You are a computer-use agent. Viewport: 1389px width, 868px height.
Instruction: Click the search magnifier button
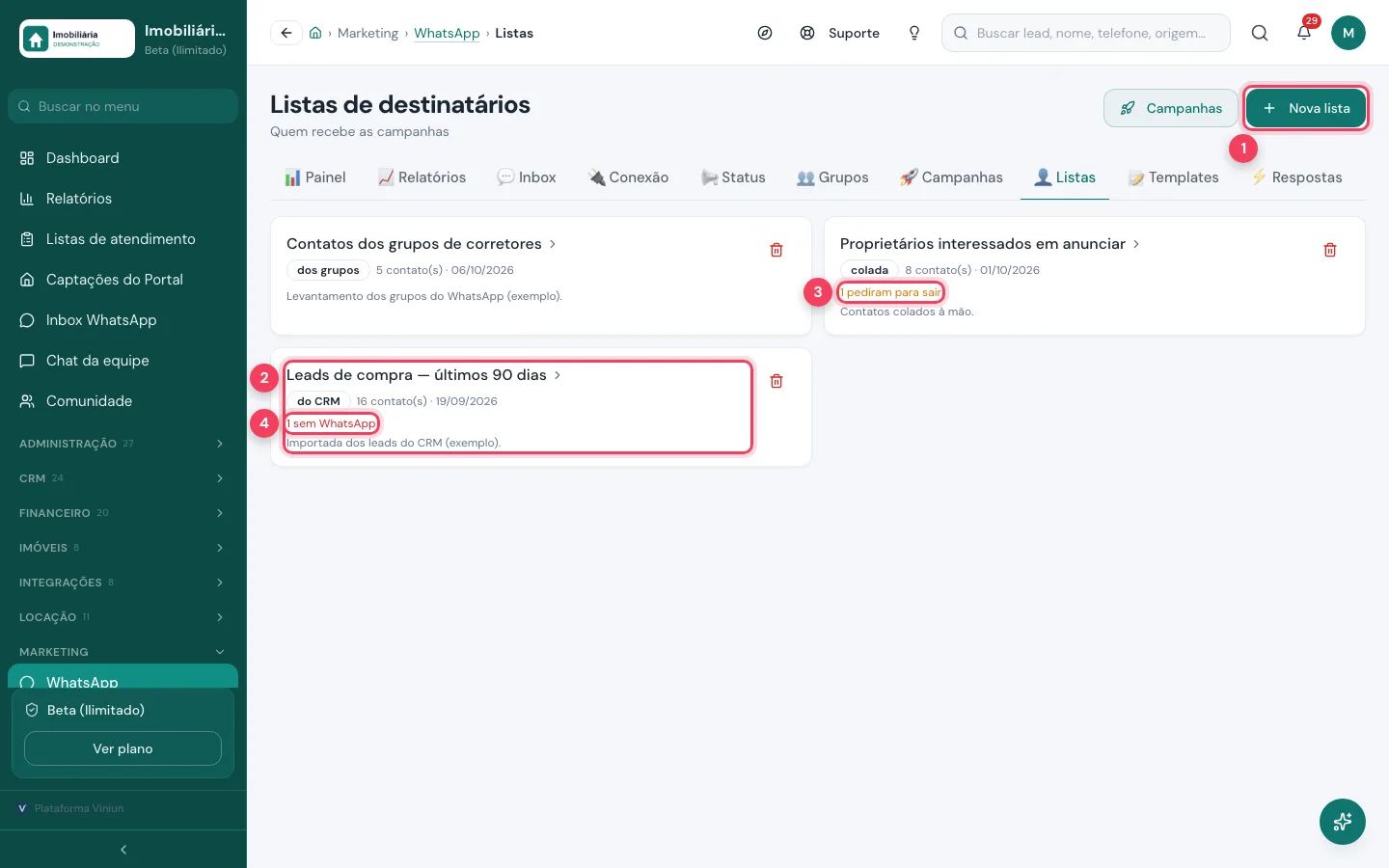(x=1260, y=33)
